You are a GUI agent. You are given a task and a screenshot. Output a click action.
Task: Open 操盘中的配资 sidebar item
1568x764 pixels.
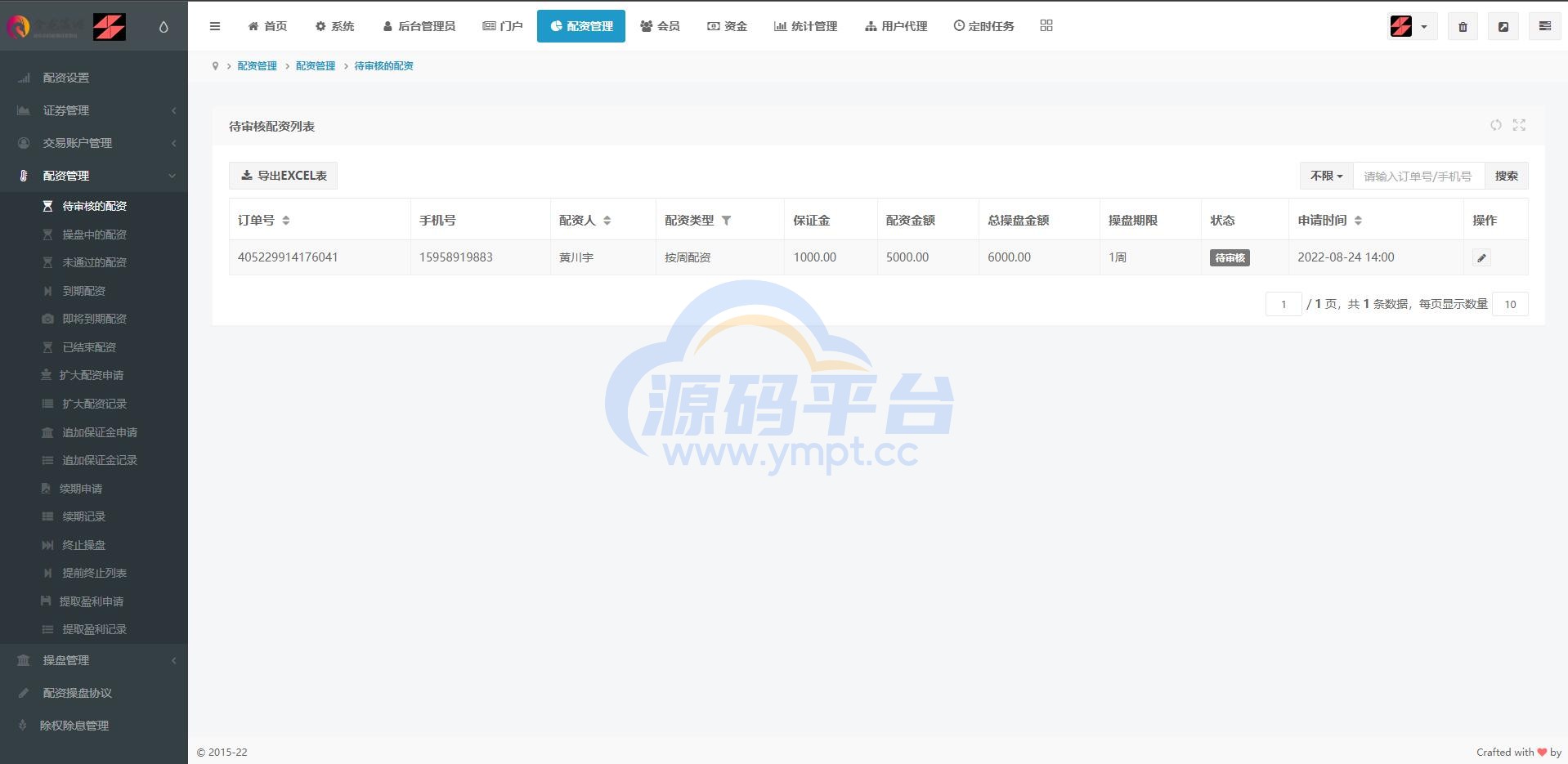[x=94, y=235]
